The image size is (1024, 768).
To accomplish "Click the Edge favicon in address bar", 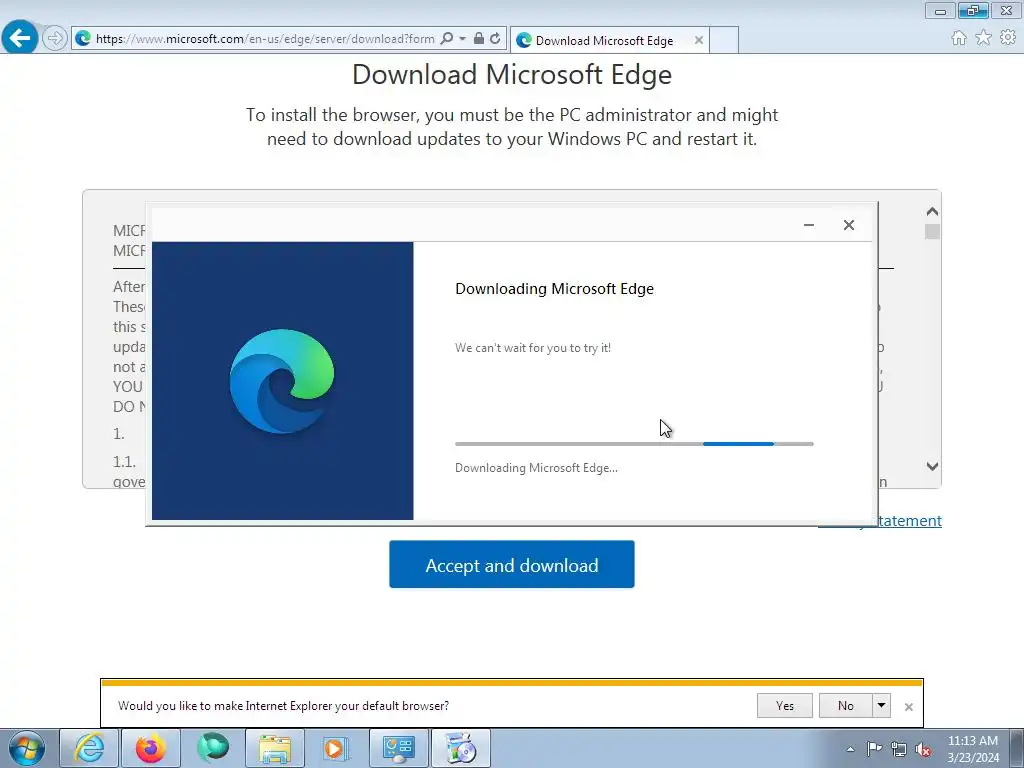I will 83,39.
